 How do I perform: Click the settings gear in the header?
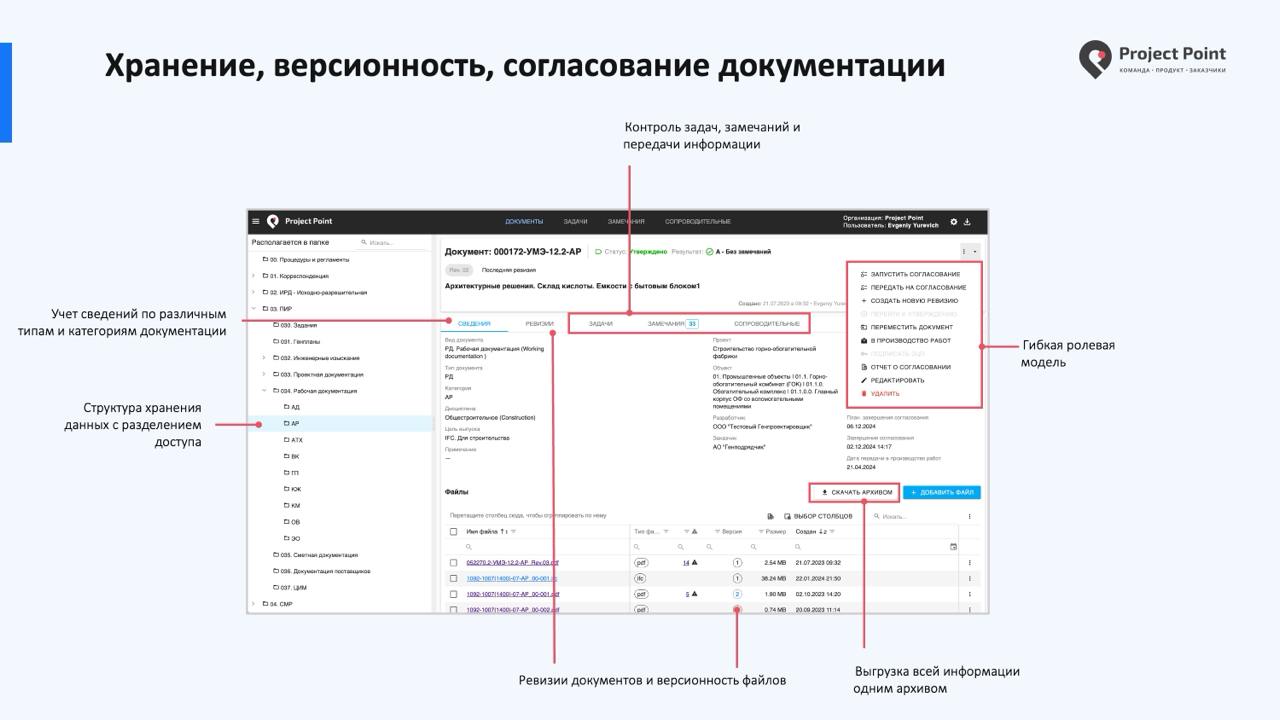pyautogui.click(x=952, y=222)
